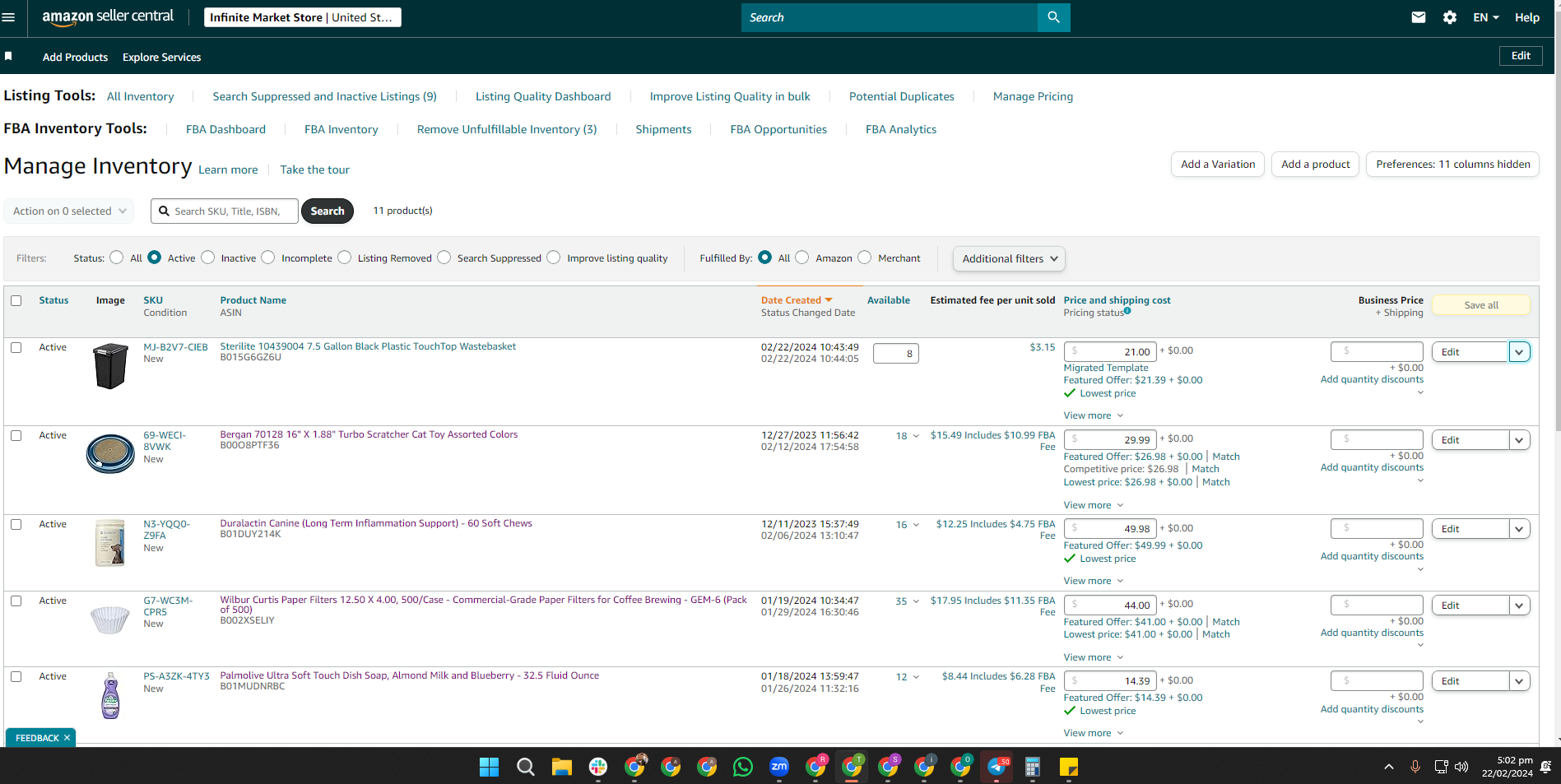Viewport: 1561px width, 784px height.
Task: Open the FBA Dashboard tool
Action: (x=225, y=129)
